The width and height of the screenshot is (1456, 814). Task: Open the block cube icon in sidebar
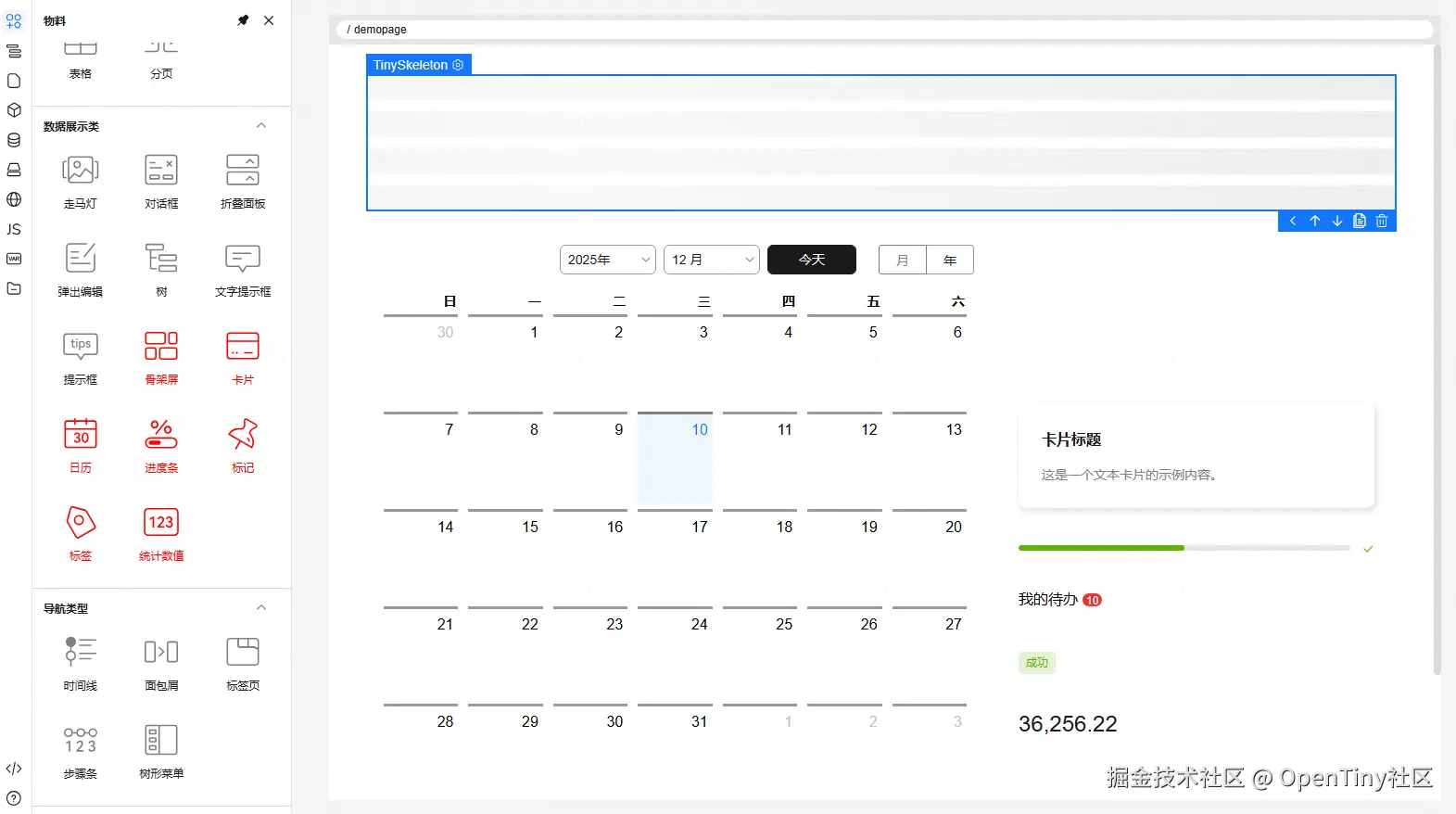point(14,110)
